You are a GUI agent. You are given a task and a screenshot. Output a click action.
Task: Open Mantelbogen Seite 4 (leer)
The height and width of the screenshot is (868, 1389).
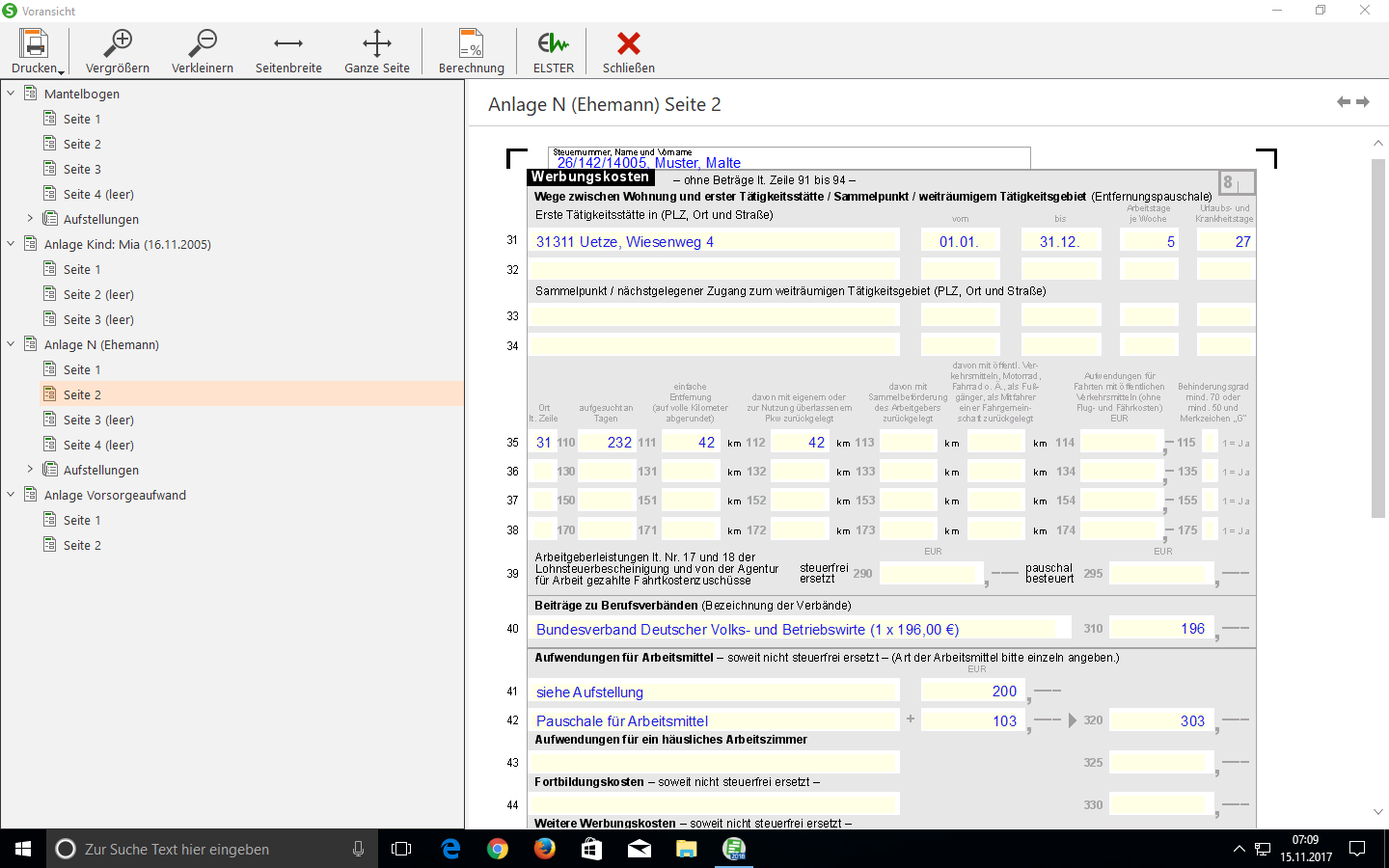coord(98,194)
